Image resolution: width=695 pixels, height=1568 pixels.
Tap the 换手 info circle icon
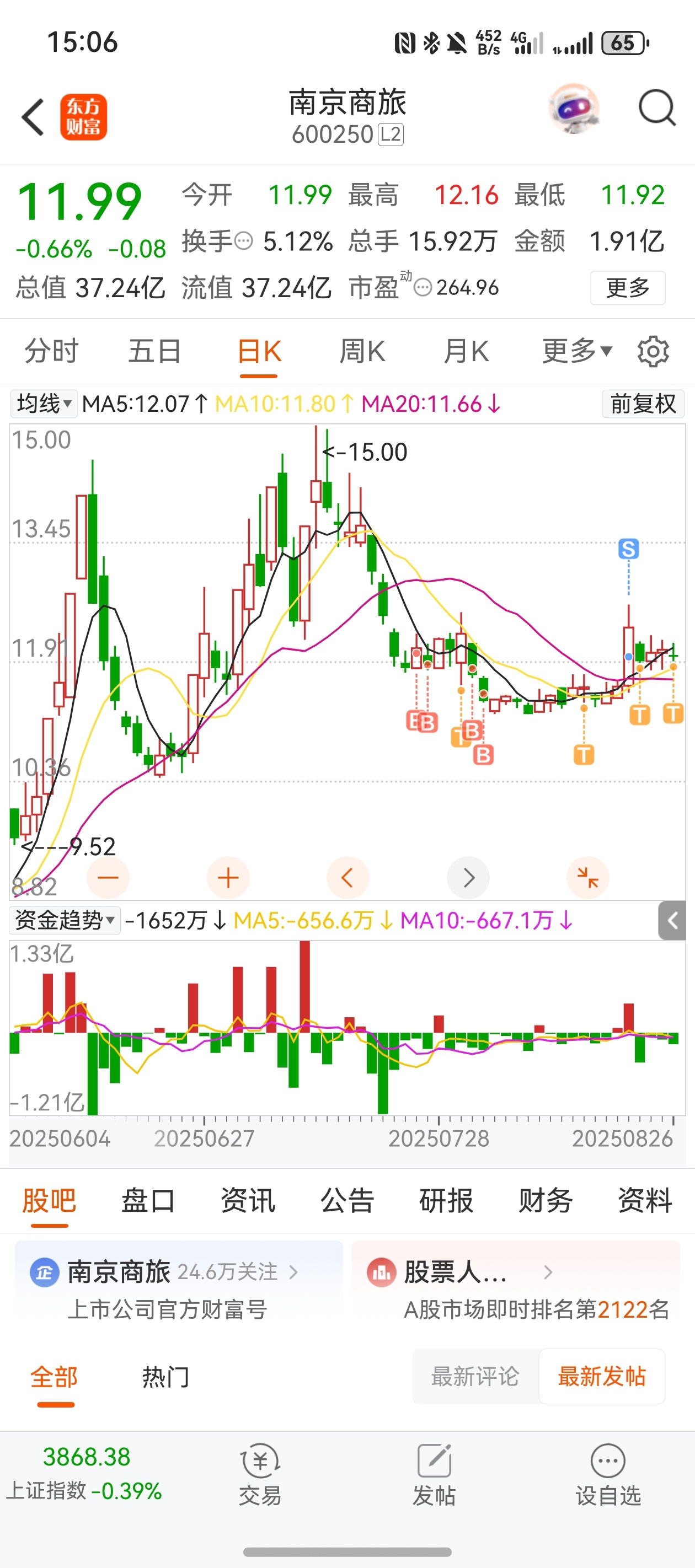click(244, 241)
